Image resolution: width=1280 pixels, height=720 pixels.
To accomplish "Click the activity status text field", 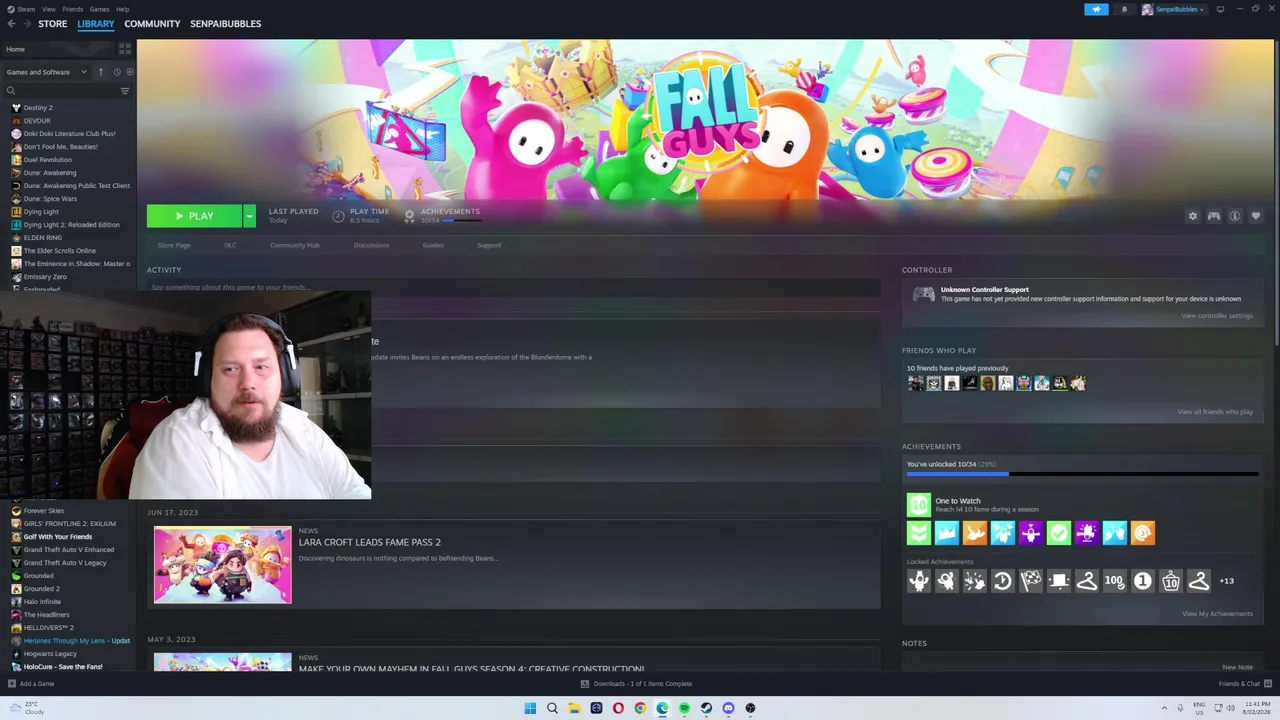I will point(513,287).
